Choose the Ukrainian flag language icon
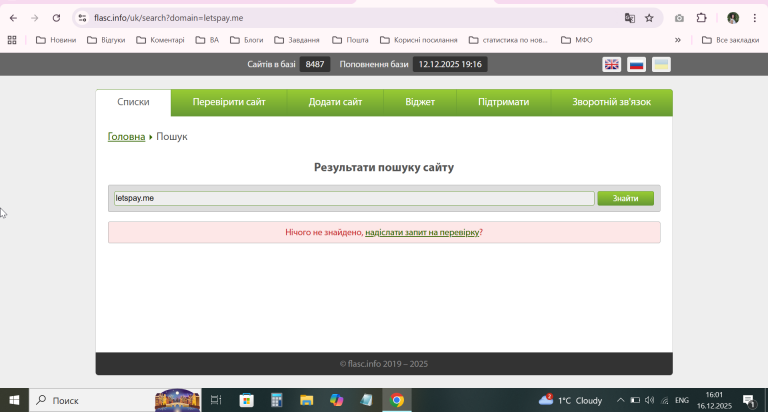Screen dimensions: 768x412 pos(661,64)
